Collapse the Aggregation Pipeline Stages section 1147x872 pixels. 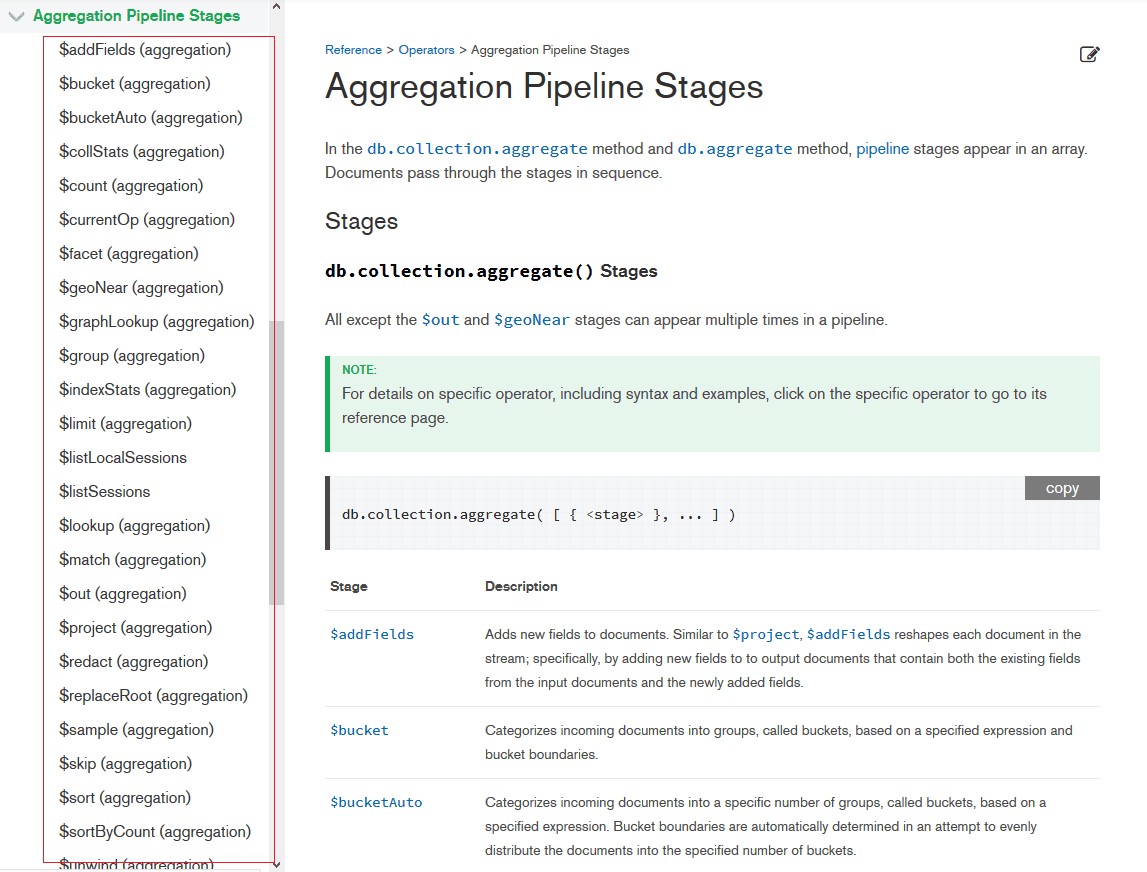15,15
